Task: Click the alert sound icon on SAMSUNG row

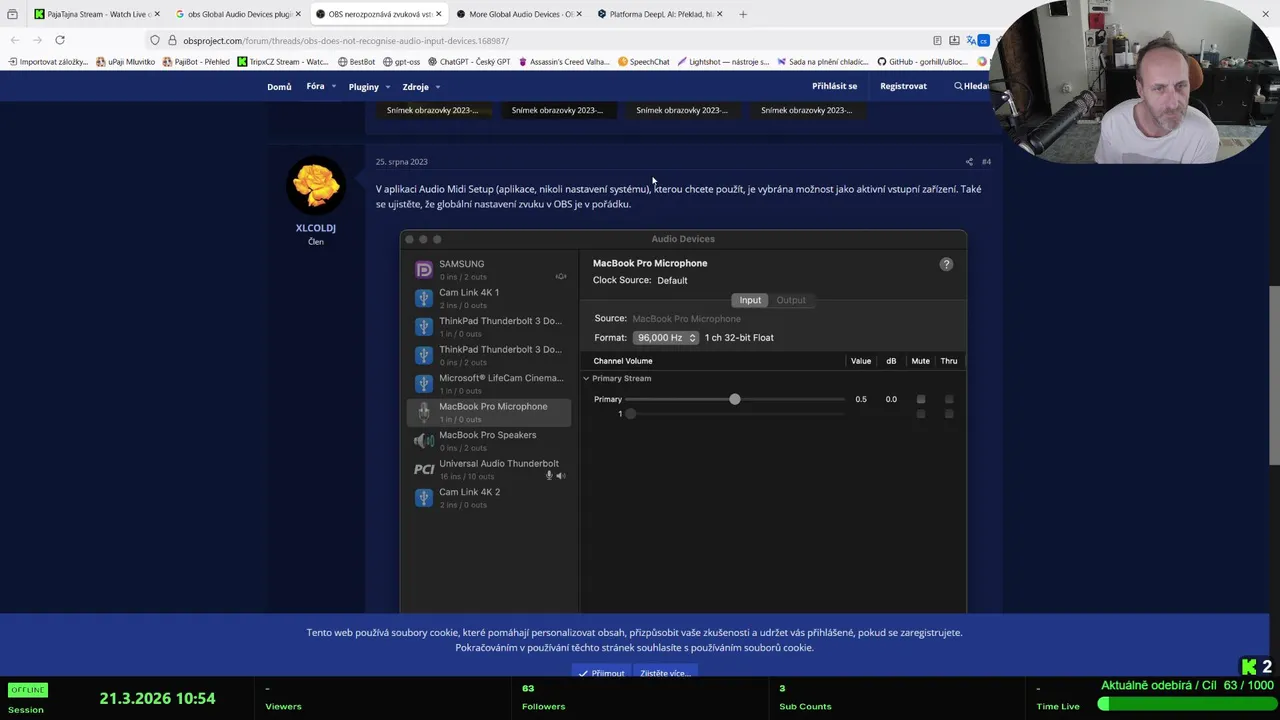Action: [x=561, y=276]
